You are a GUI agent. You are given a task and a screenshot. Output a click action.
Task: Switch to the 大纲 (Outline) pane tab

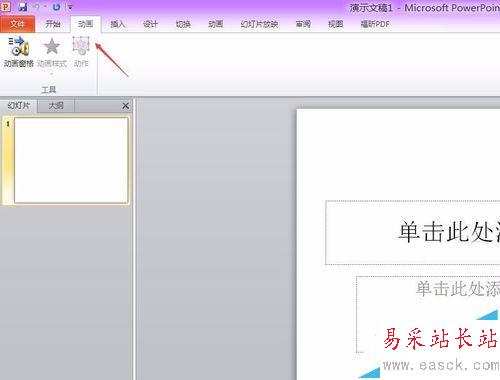pyautogui.click(x=56, y=106)
